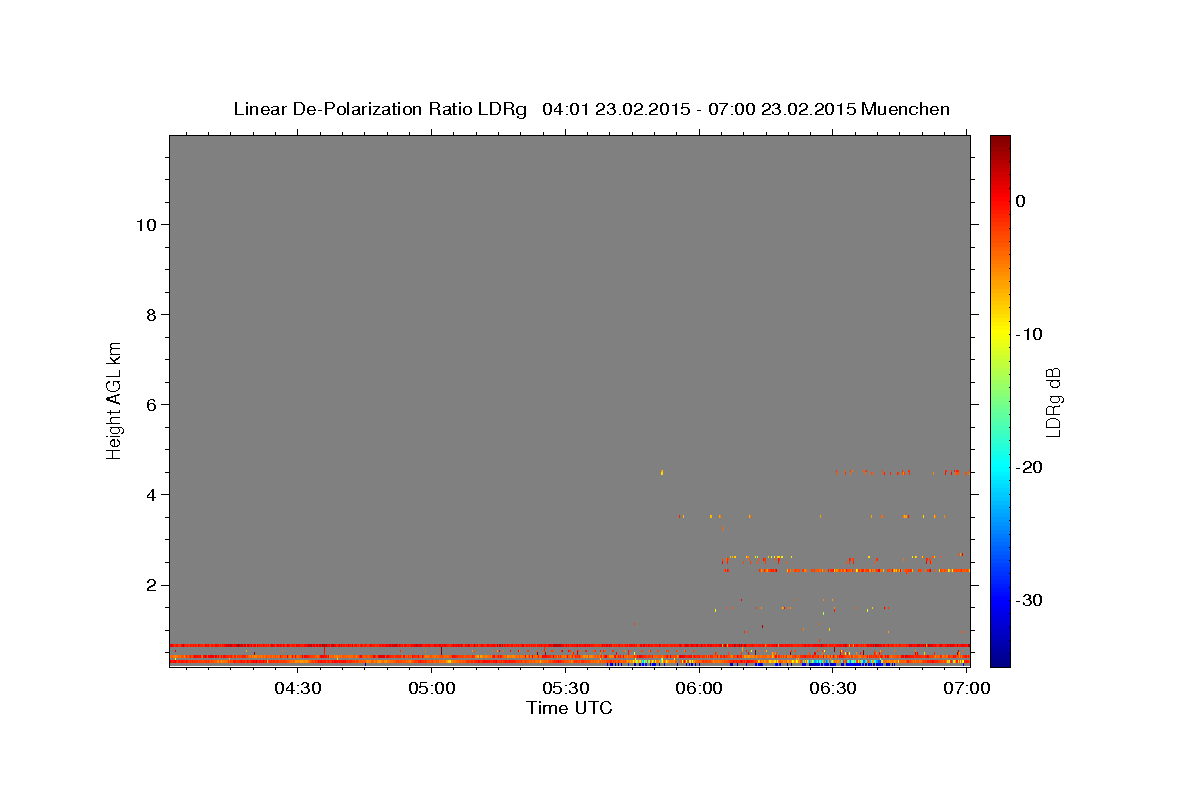Click the 06:00 time tick label
This screenshot has height=800, width=1200.
click(699, 688)
